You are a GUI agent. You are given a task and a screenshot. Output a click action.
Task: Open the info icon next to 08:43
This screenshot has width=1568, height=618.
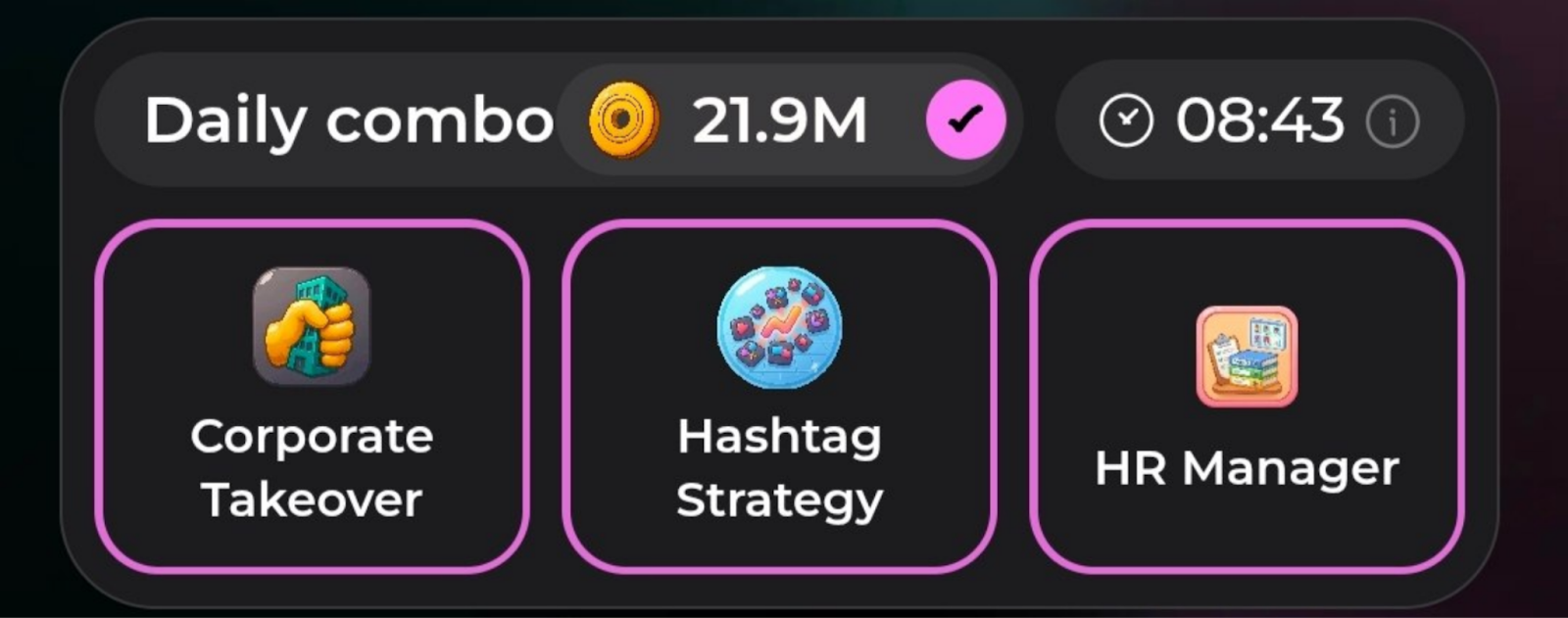pos(1392,122)
